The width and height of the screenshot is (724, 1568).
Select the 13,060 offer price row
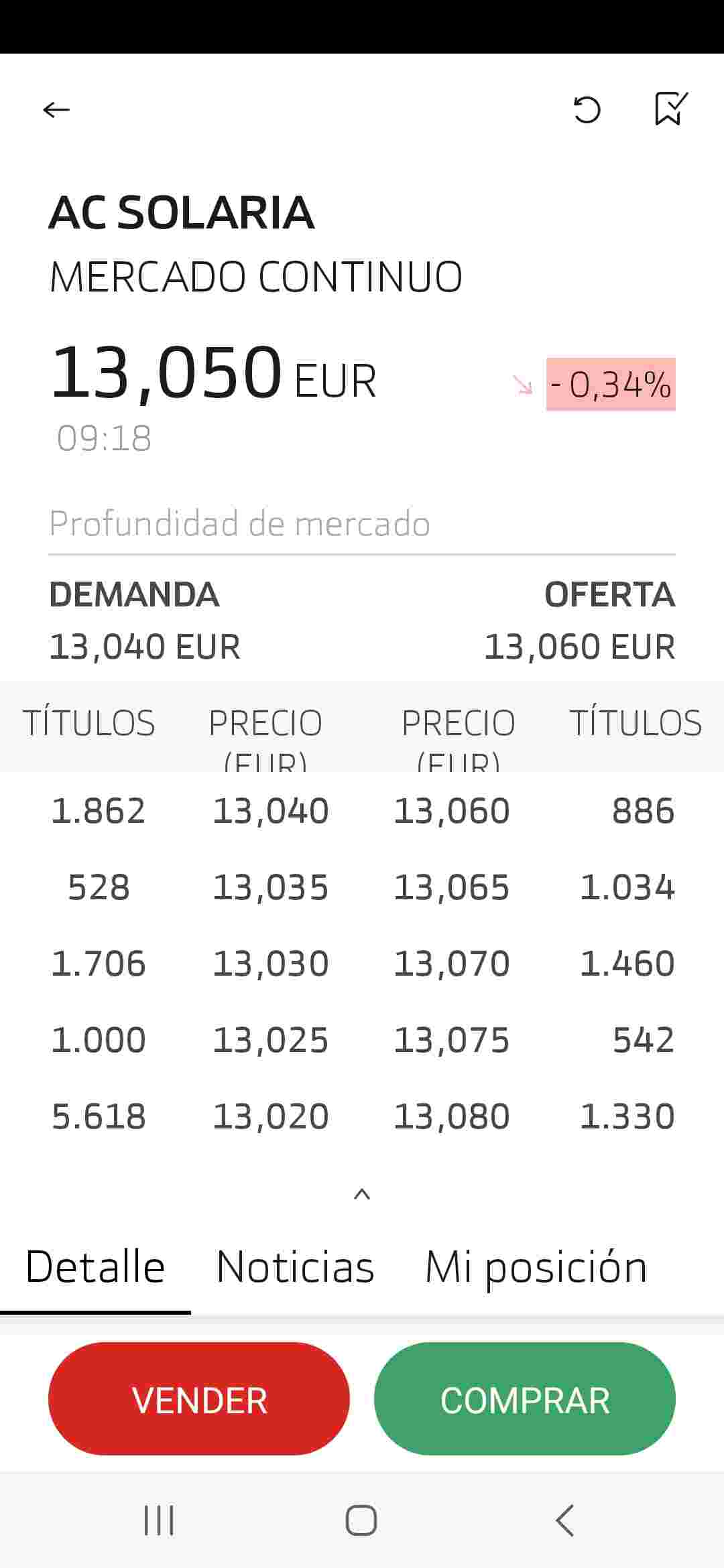click(452, 811)
